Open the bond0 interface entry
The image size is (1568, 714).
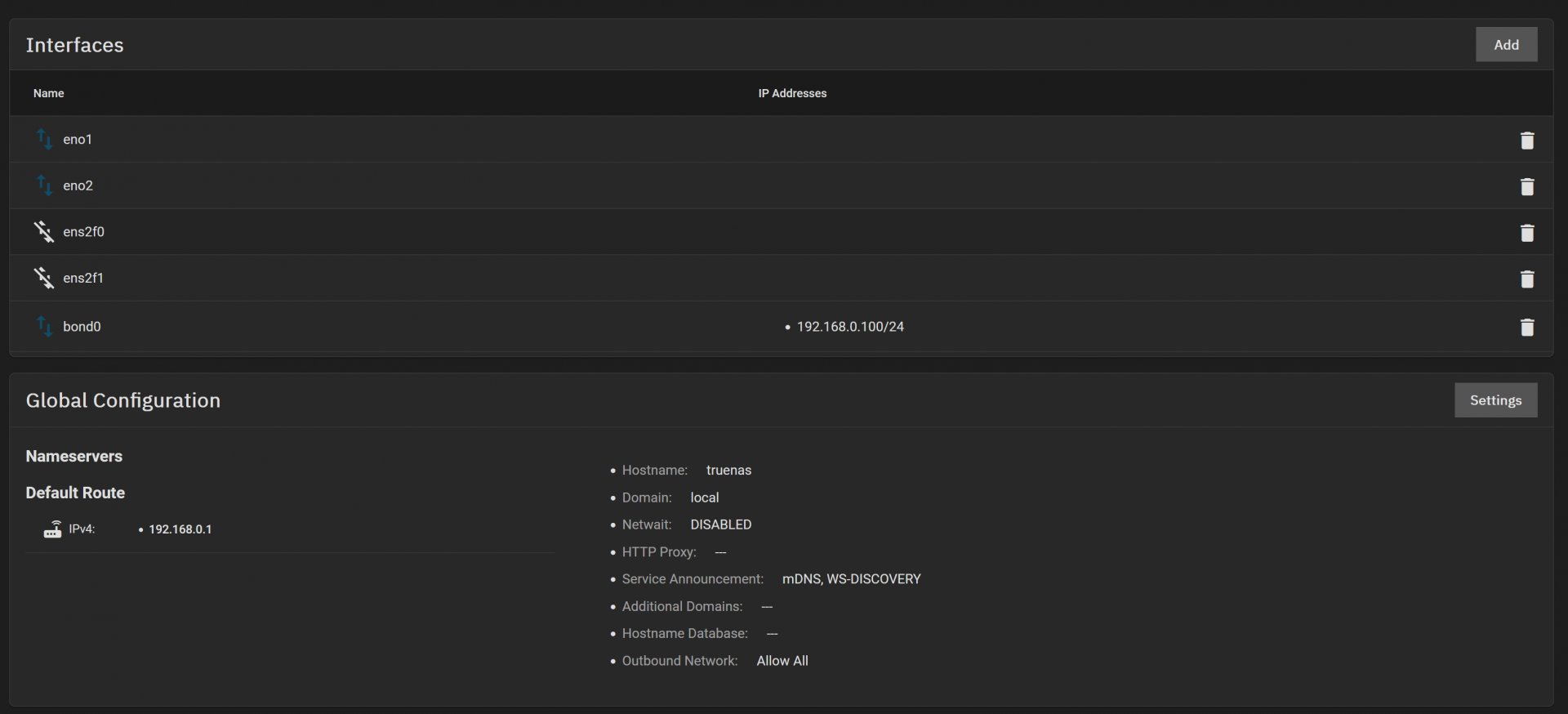tap(82, 327)
